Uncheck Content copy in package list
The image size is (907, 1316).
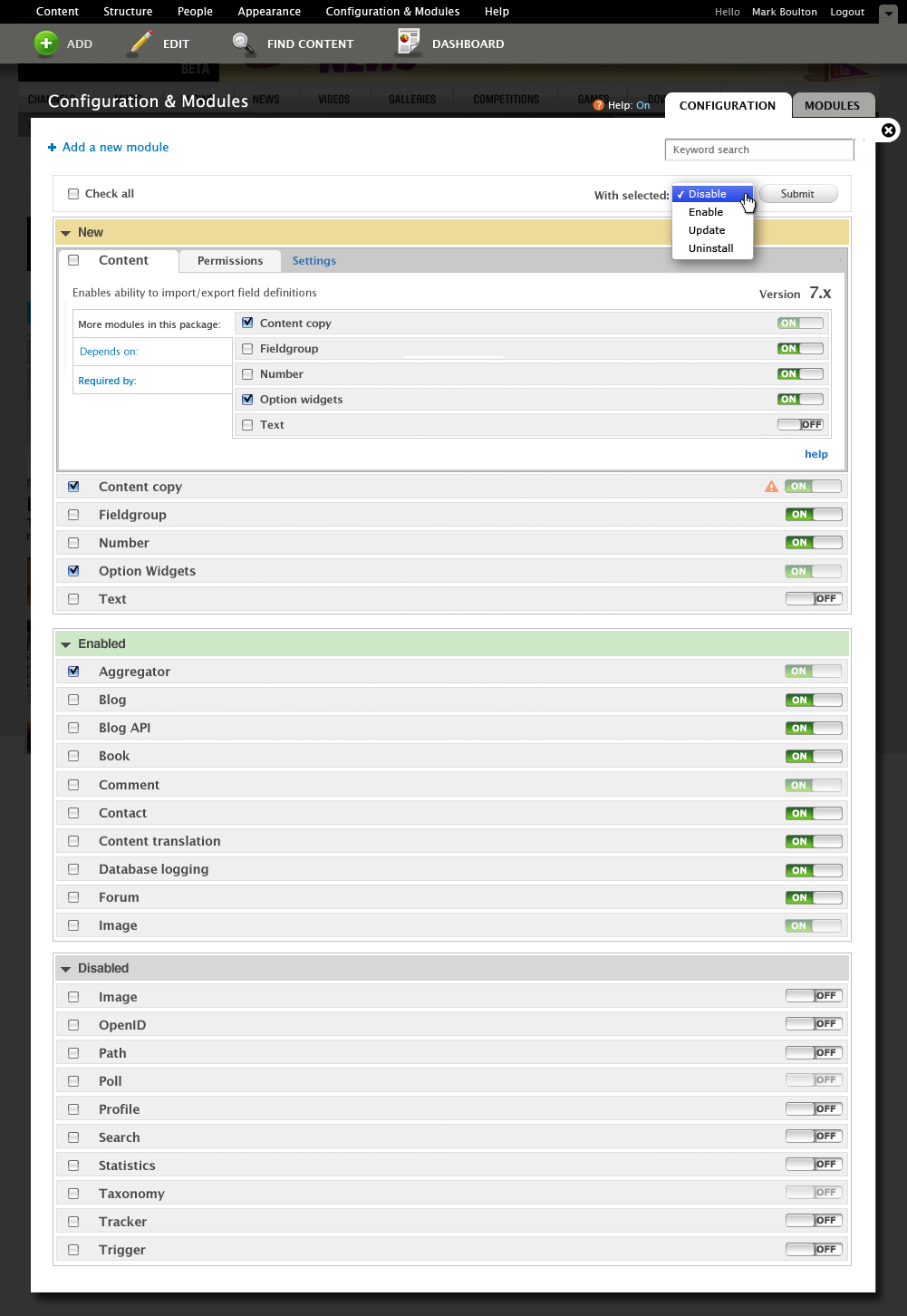click(247, 323)
